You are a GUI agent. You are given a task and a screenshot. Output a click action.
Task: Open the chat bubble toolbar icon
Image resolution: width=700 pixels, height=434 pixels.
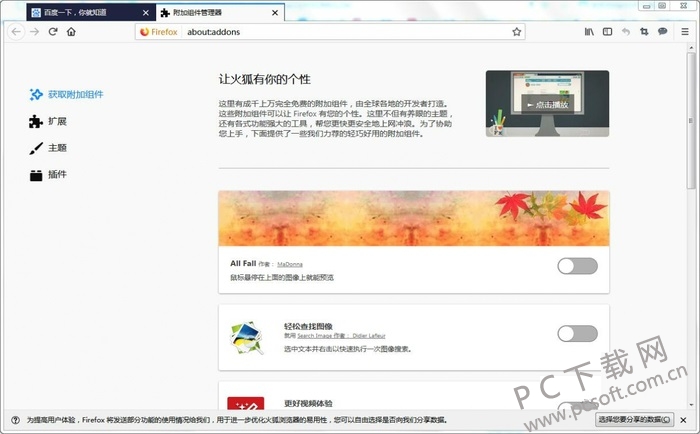(x=662, y=31)
